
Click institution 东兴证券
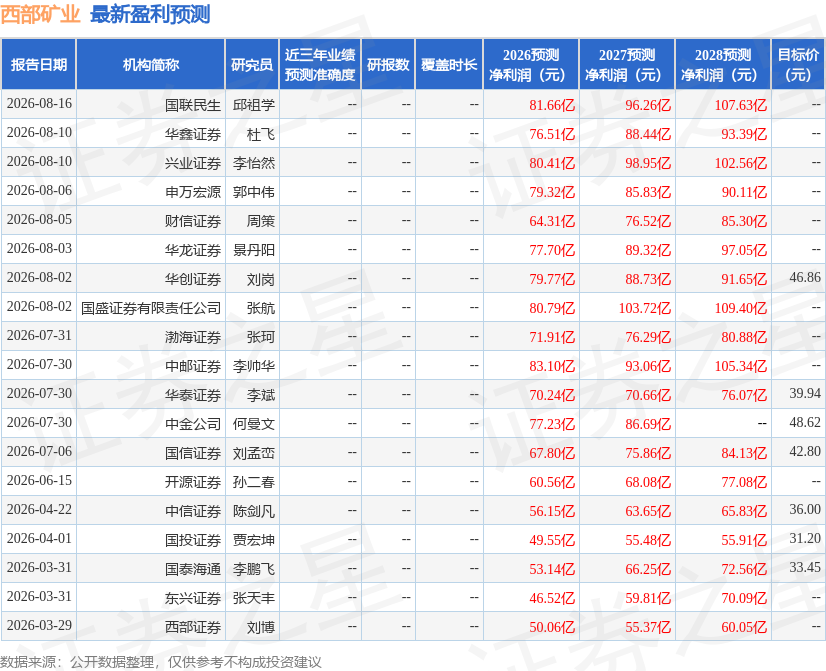pyautogui.click(x=193, y=598)
